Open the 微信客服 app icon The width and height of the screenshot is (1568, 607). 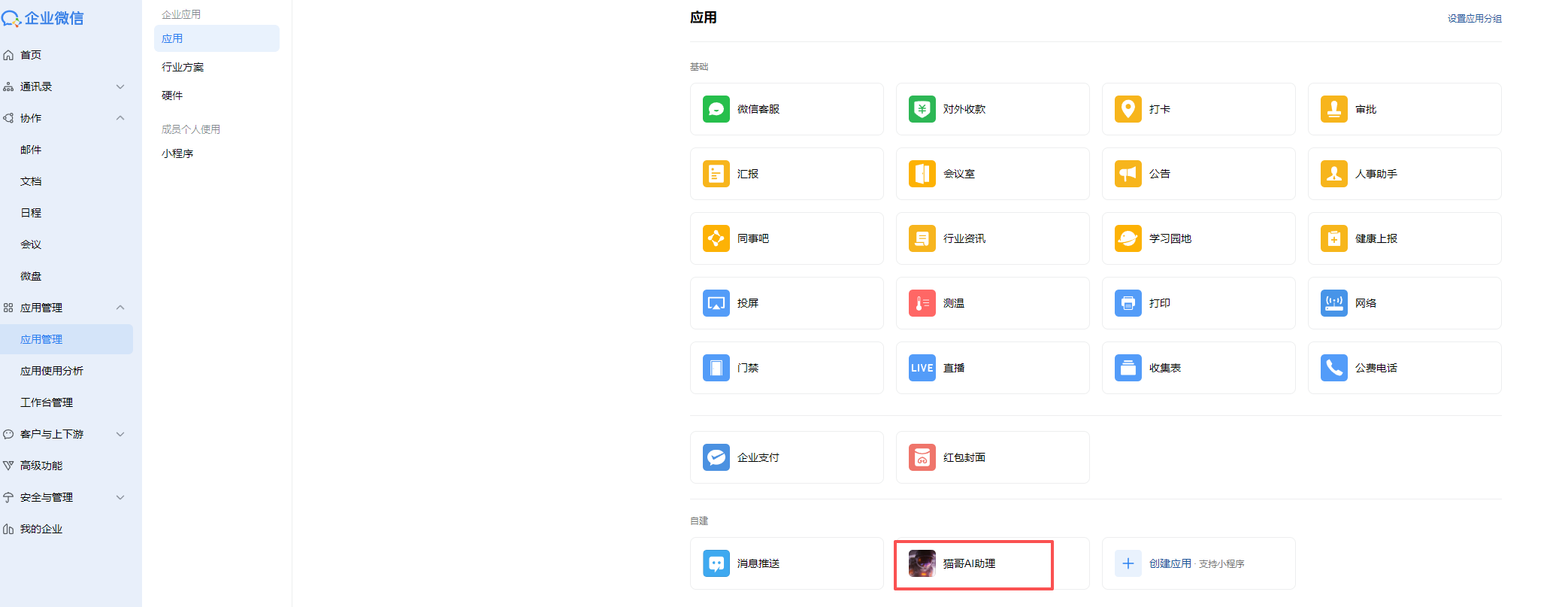point(716,109)
